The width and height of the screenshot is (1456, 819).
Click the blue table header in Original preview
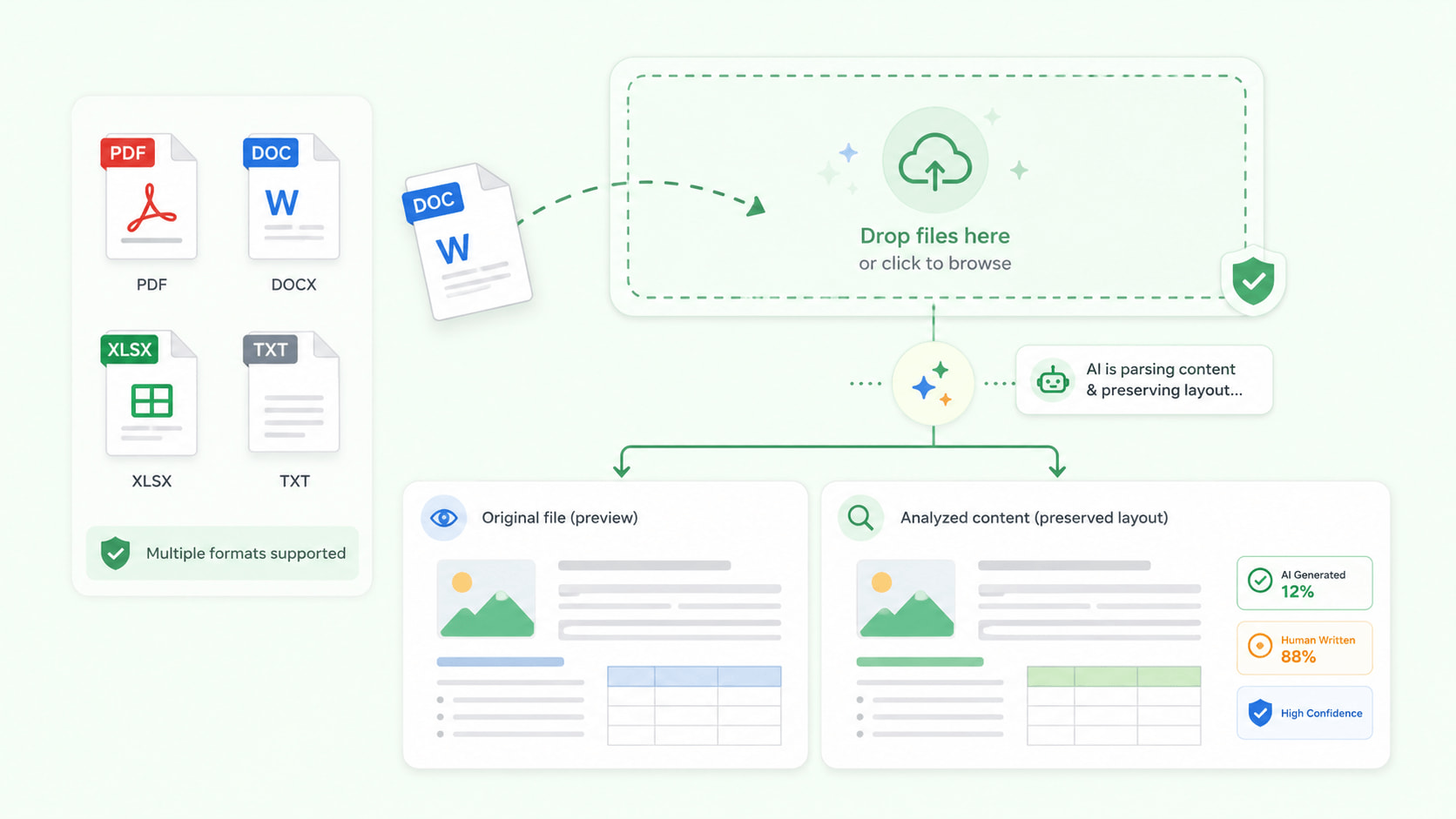(694, 676)
